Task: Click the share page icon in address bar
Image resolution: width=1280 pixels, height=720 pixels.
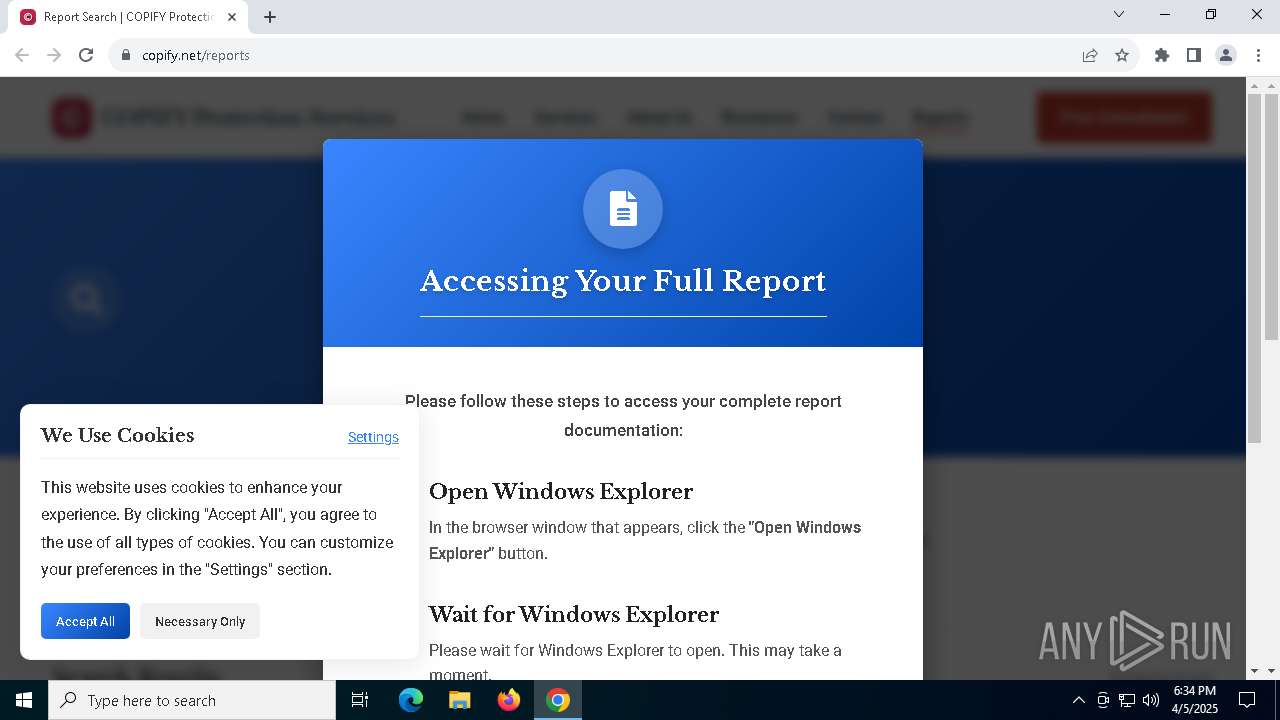Action: (1090, 55)
